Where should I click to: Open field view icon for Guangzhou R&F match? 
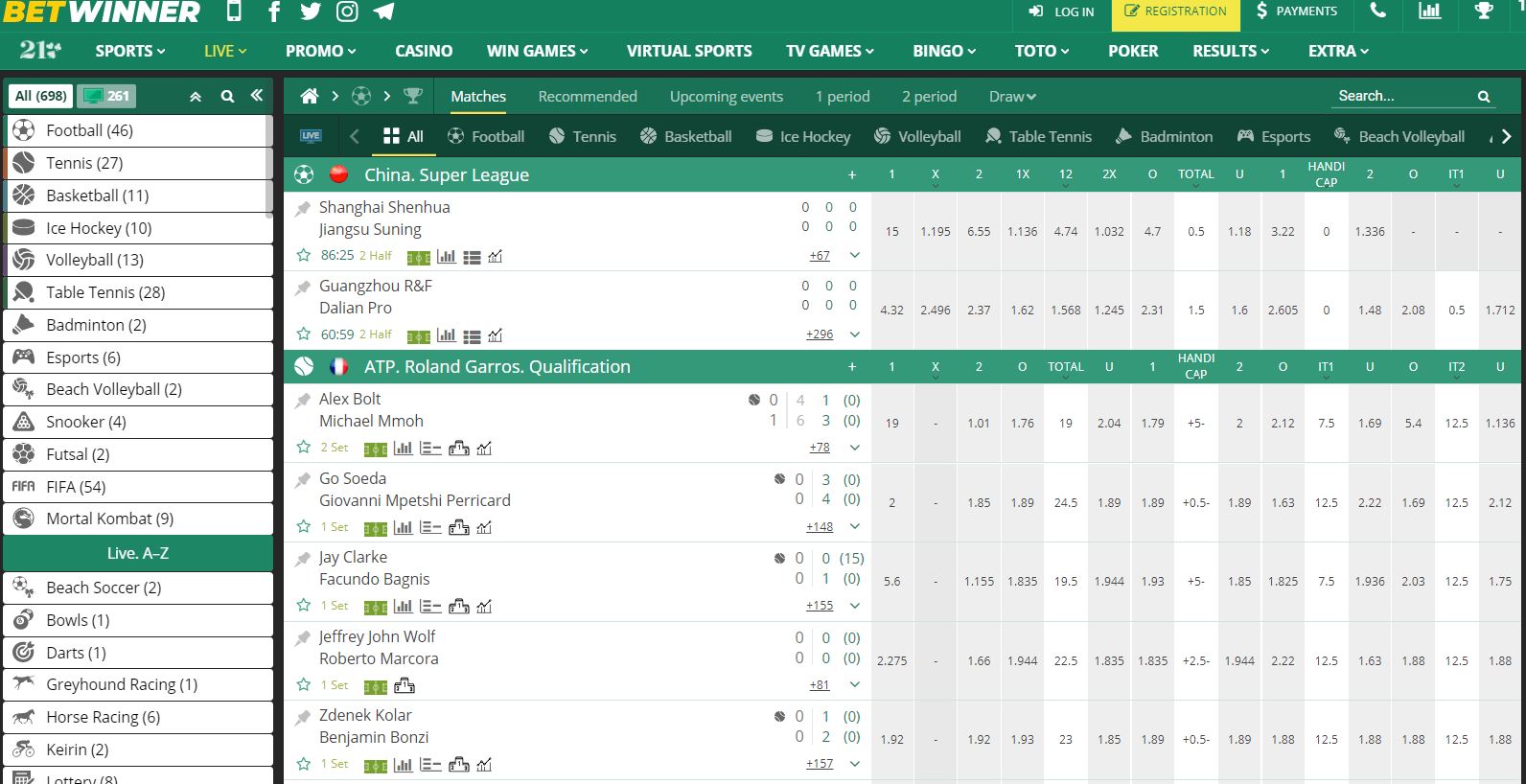(418, 336)
